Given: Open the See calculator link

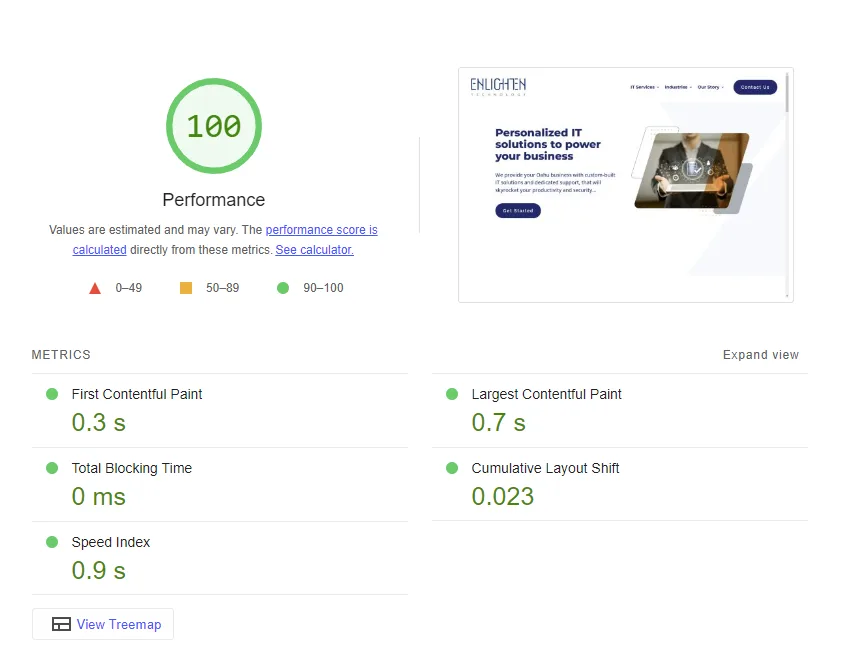Looking at the screenshot, I should pyautogui.click(x=315, y=250).
